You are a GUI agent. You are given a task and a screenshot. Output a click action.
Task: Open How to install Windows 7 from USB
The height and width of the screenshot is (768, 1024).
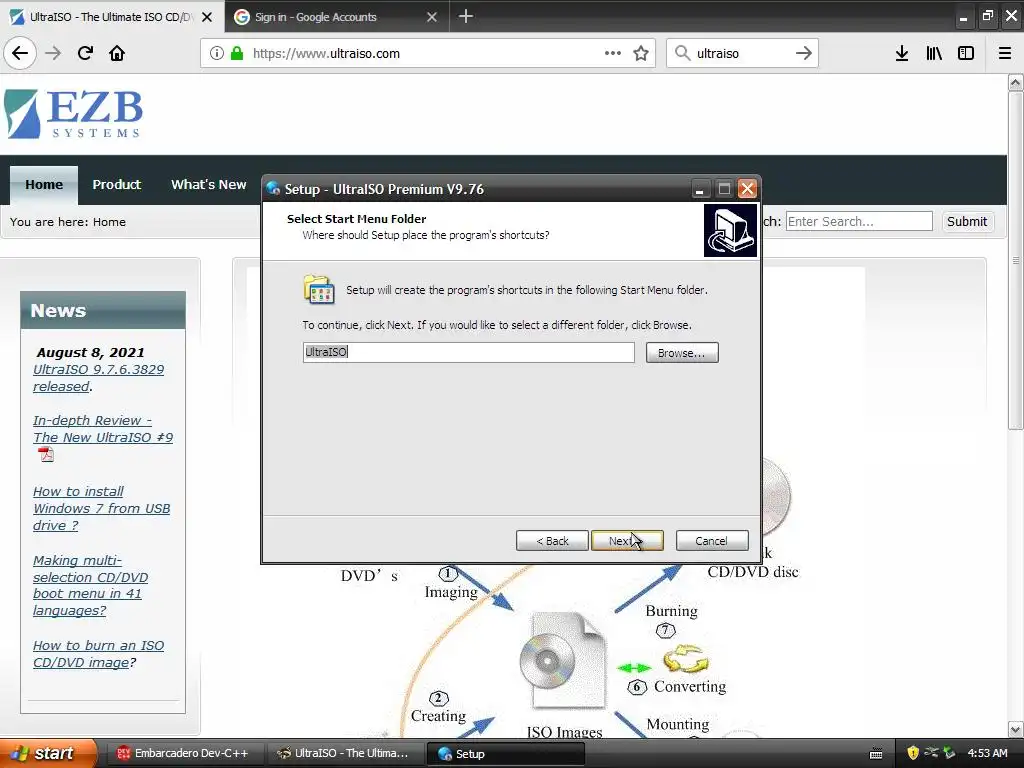[101, 508]
